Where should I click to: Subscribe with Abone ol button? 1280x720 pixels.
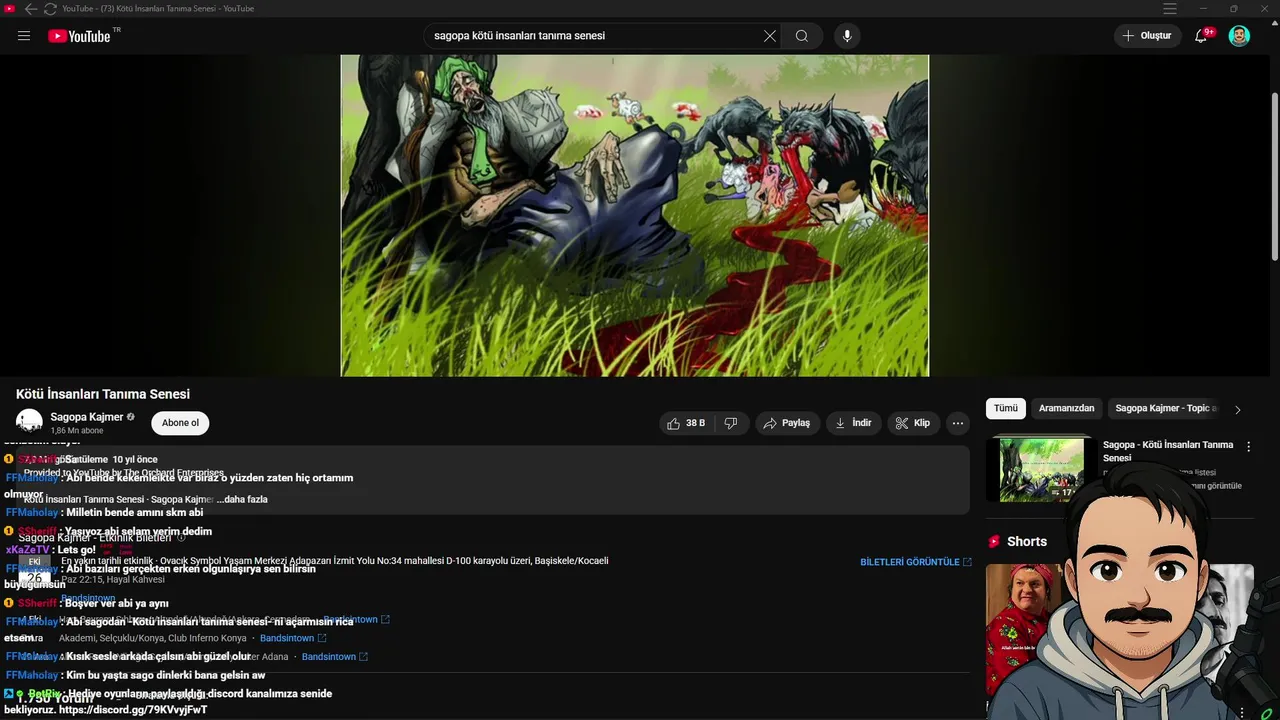click(x=180, y=423)
